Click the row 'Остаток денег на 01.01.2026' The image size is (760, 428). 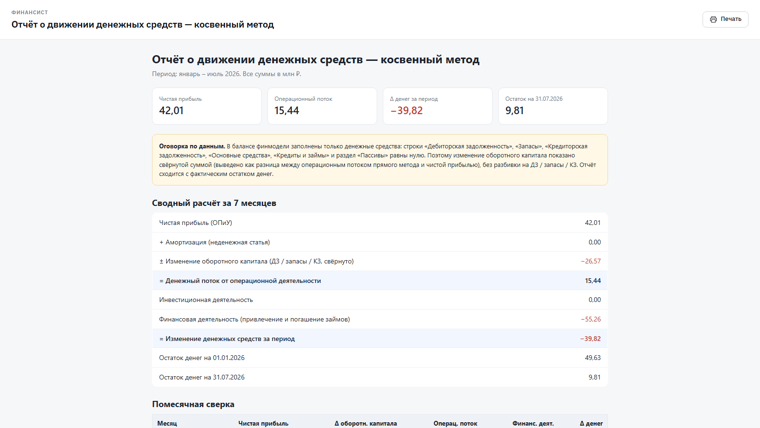[380, 358]
